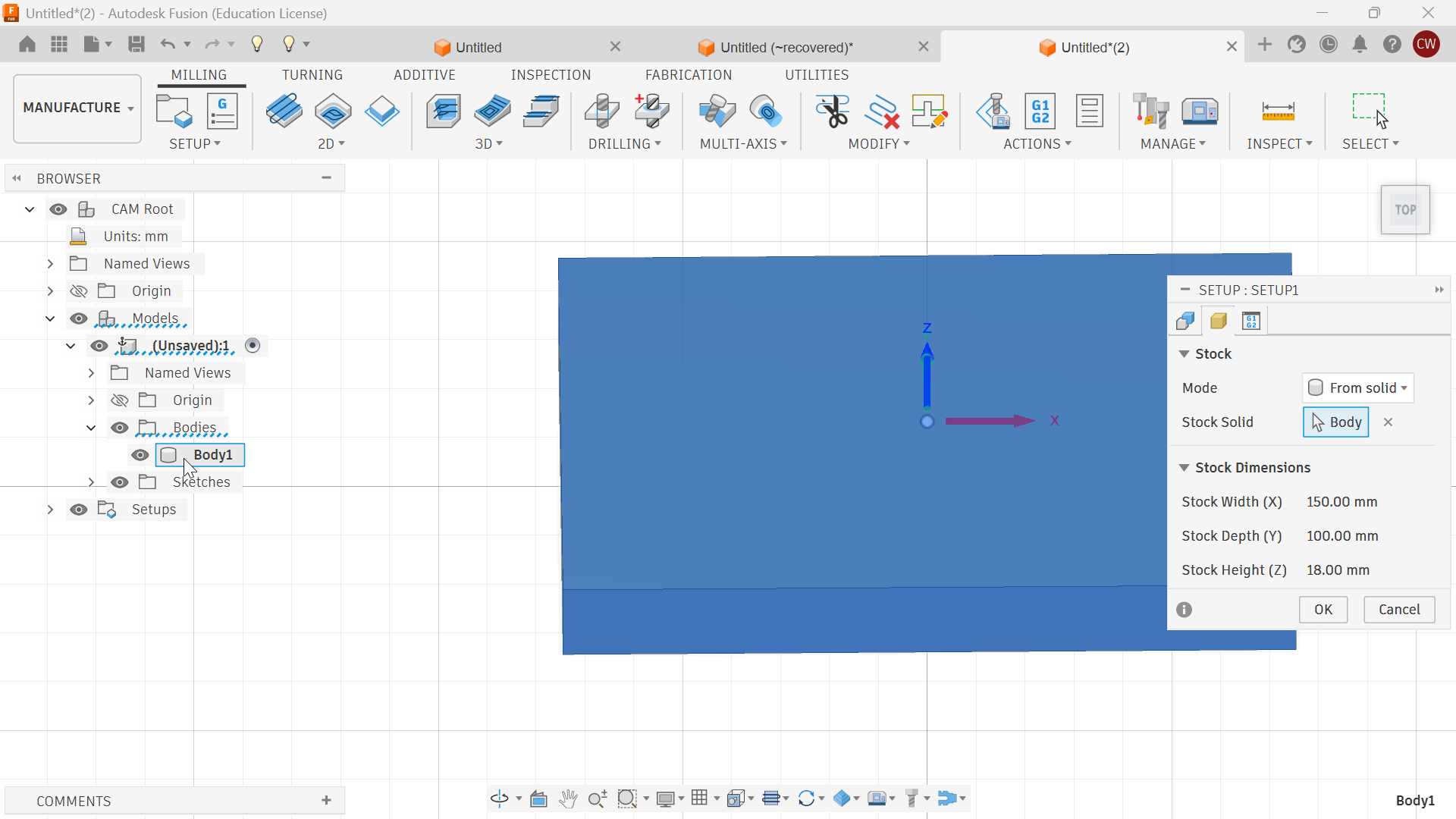Screen dimensions: 1456x819
Task: Click the Trim toolpath scissors icon
Action: (x=833, y=111)
